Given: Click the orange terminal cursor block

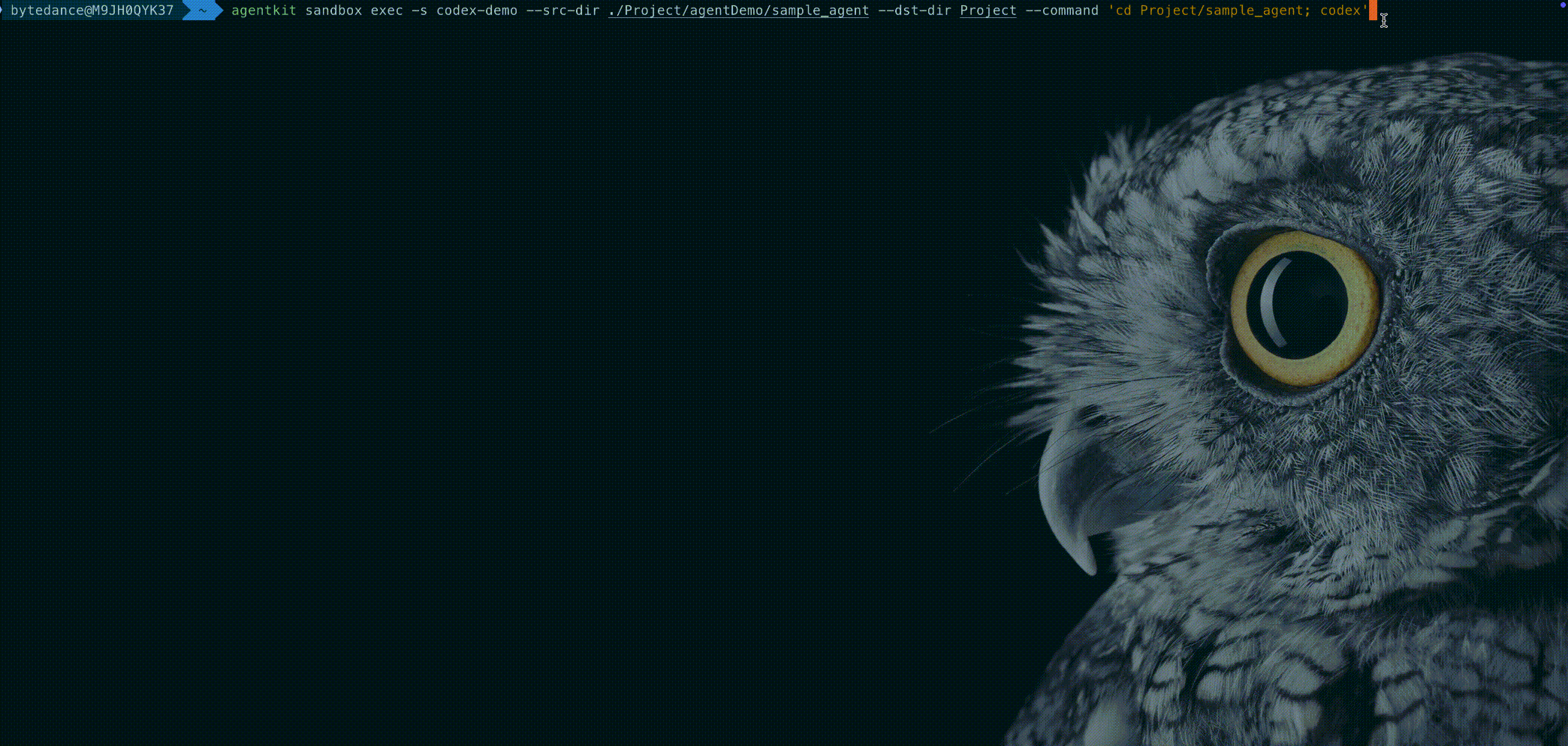Looking at the screenshot, I should click(1373, 11).
